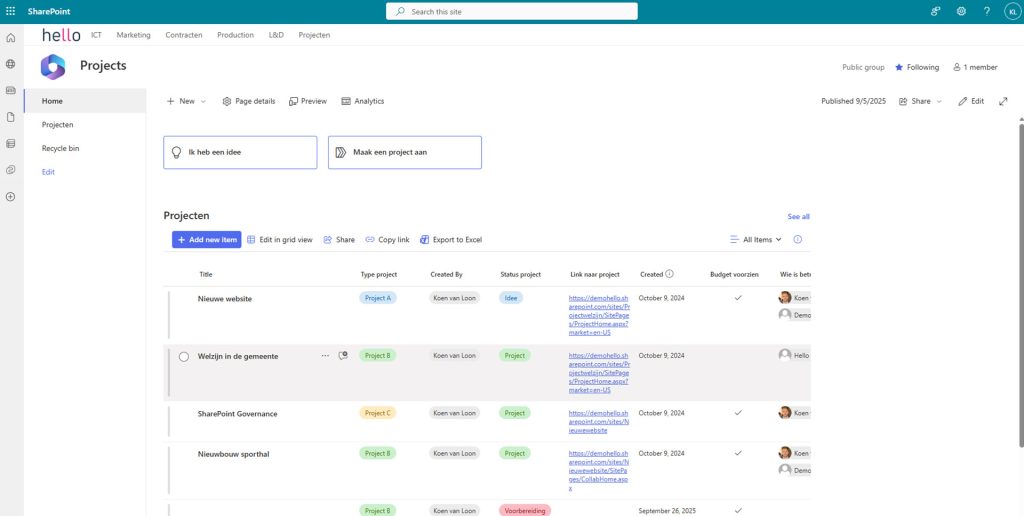Go to the Home icon in app bar
1024x516 pixels.
click(x=10, y=38)
